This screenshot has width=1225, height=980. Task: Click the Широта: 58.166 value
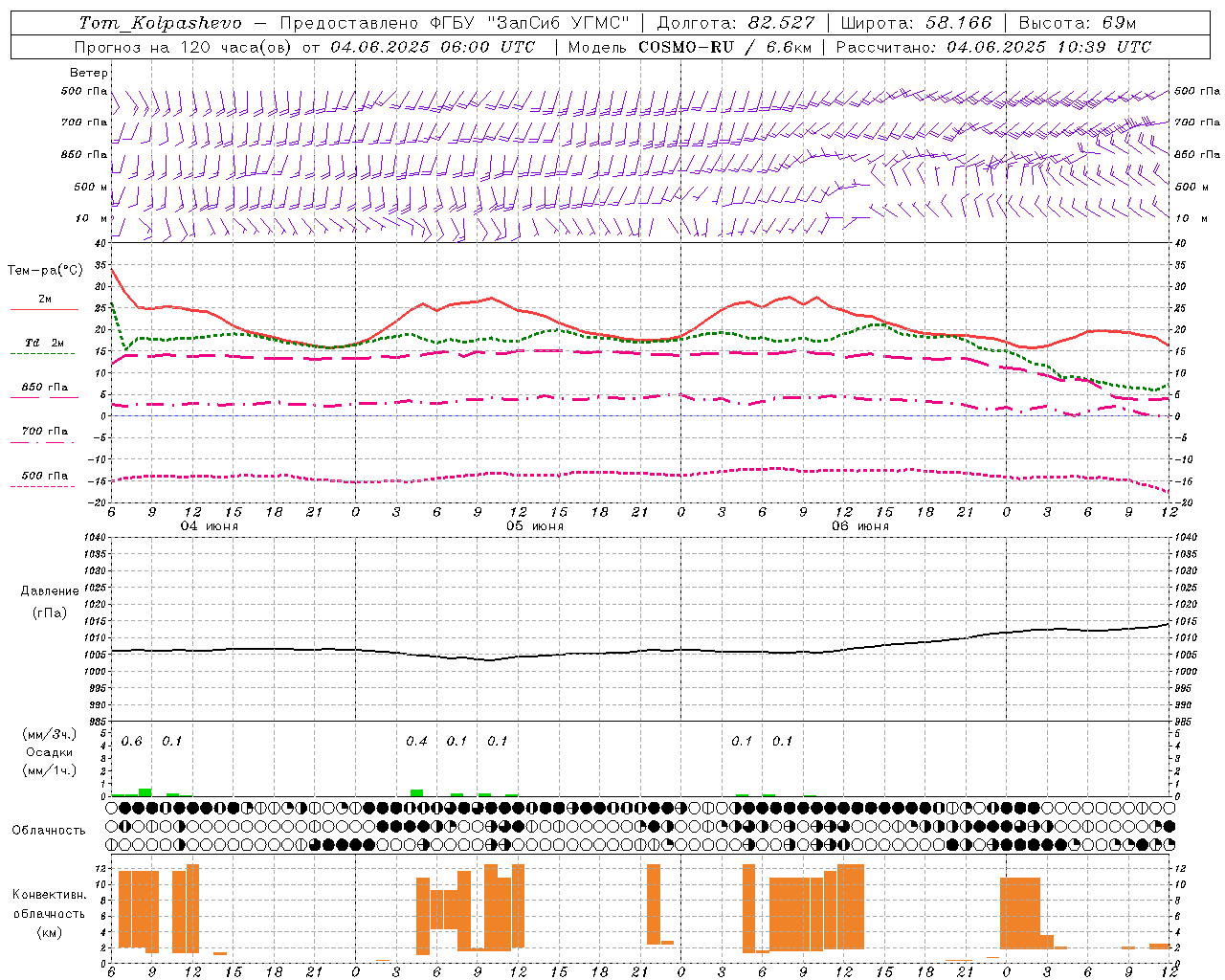pyautogui.click(x=917, y=22)
